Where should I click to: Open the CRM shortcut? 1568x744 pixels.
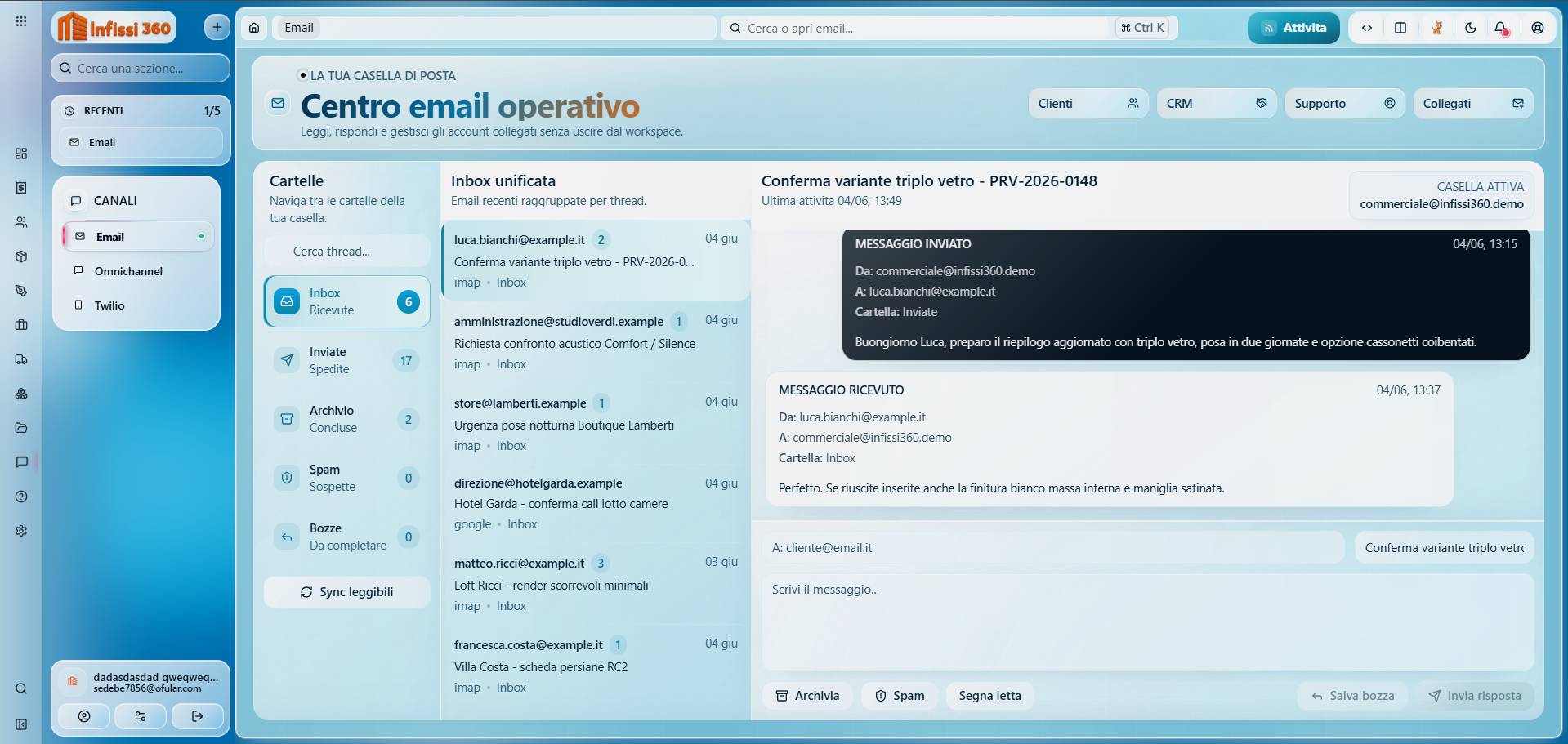[x=1217, y=104]
